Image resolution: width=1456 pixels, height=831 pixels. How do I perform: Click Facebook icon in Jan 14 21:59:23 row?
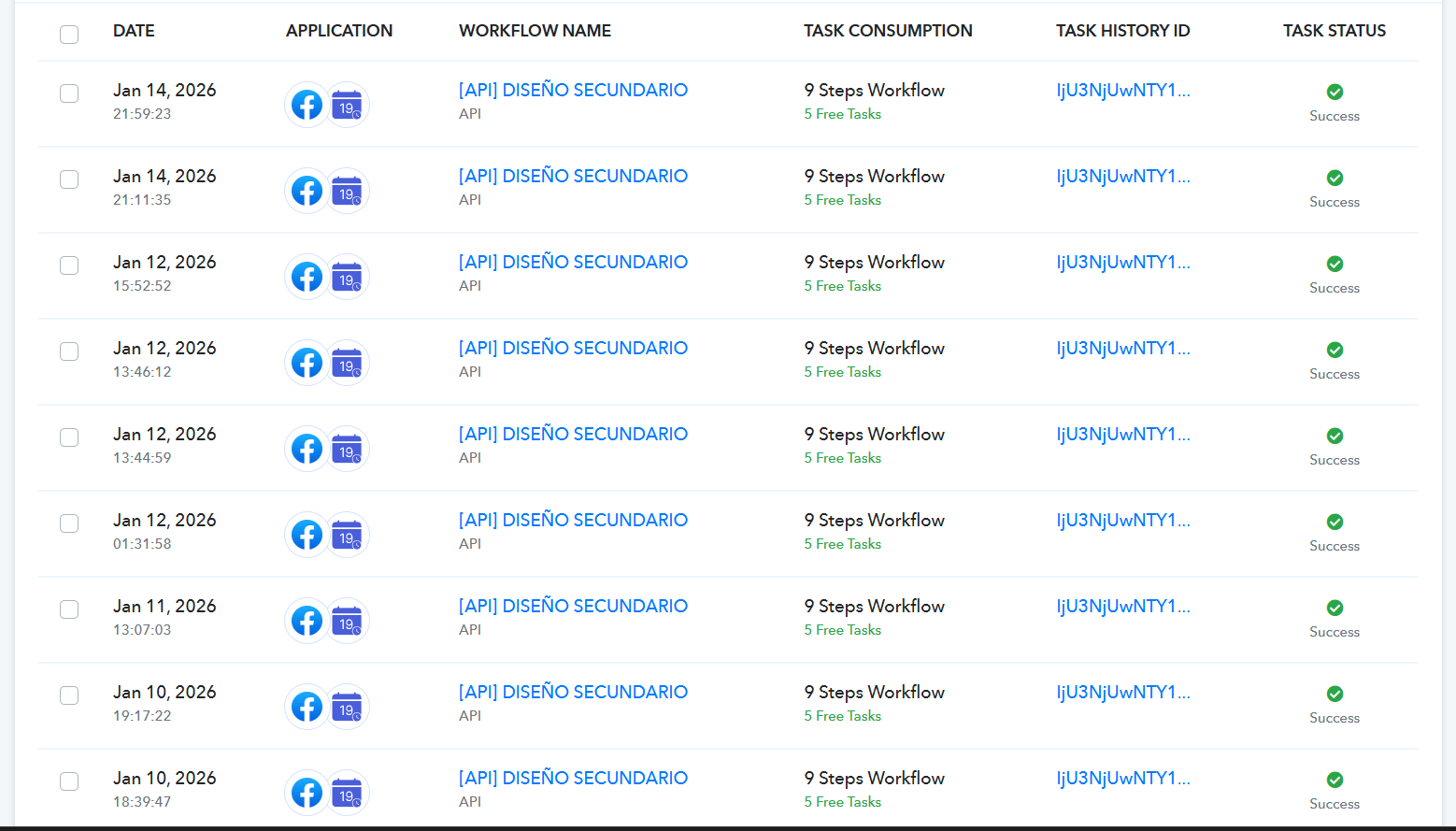point(307,105)
